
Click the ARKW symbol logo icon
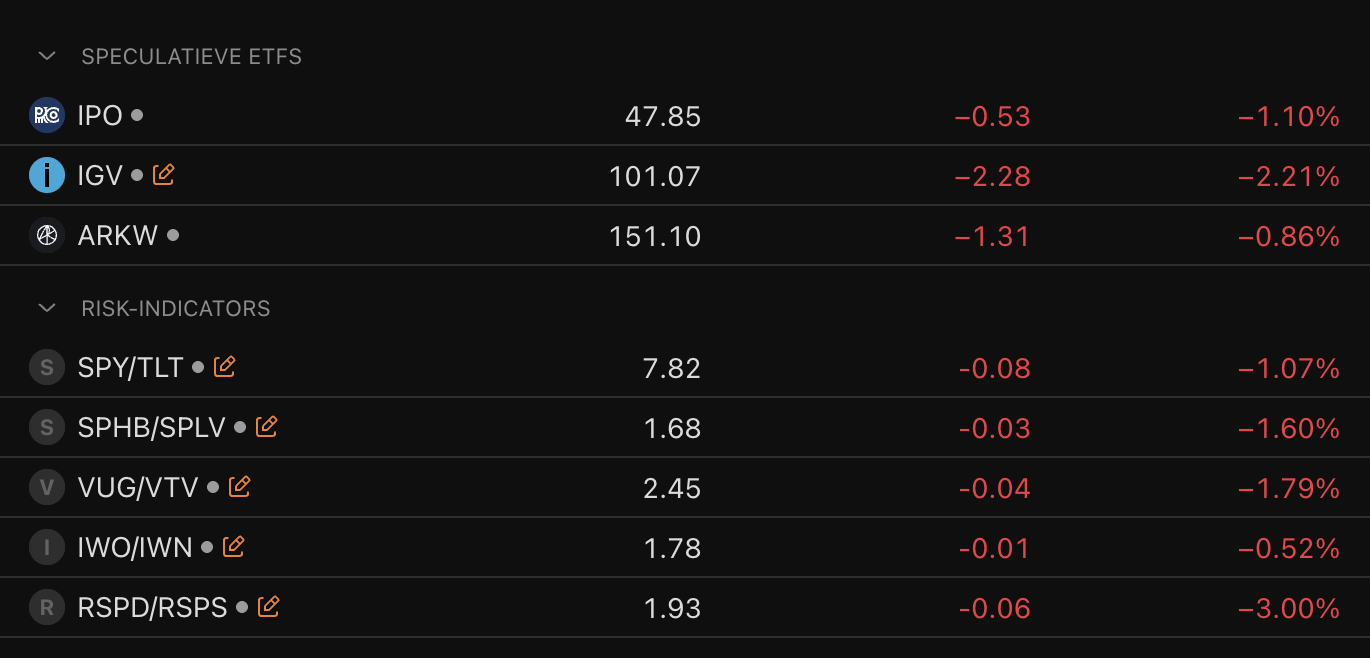pos(47,236)
